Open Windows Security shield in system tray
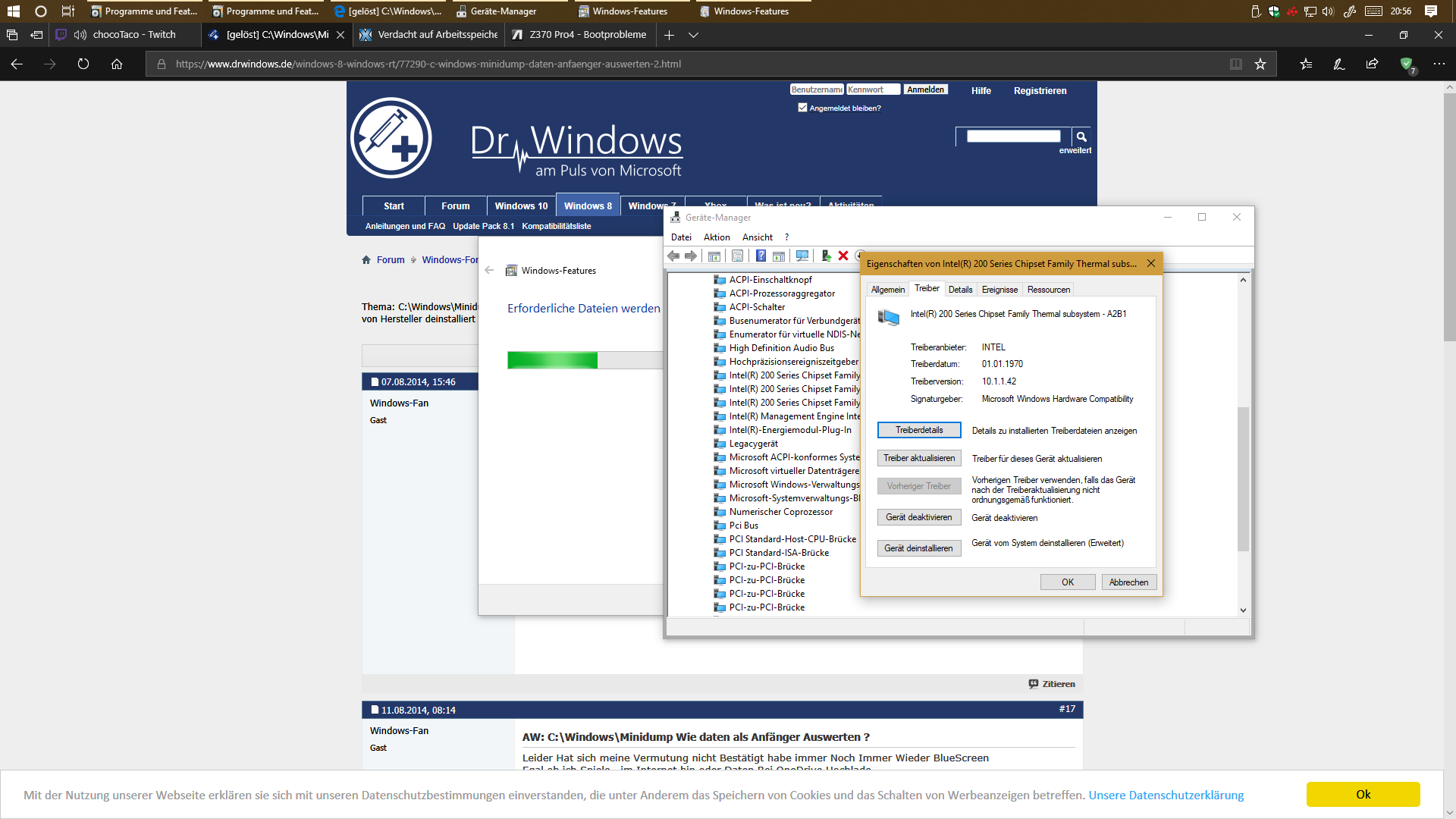The image size is (1456, 819). click(x=1274, y=11)
